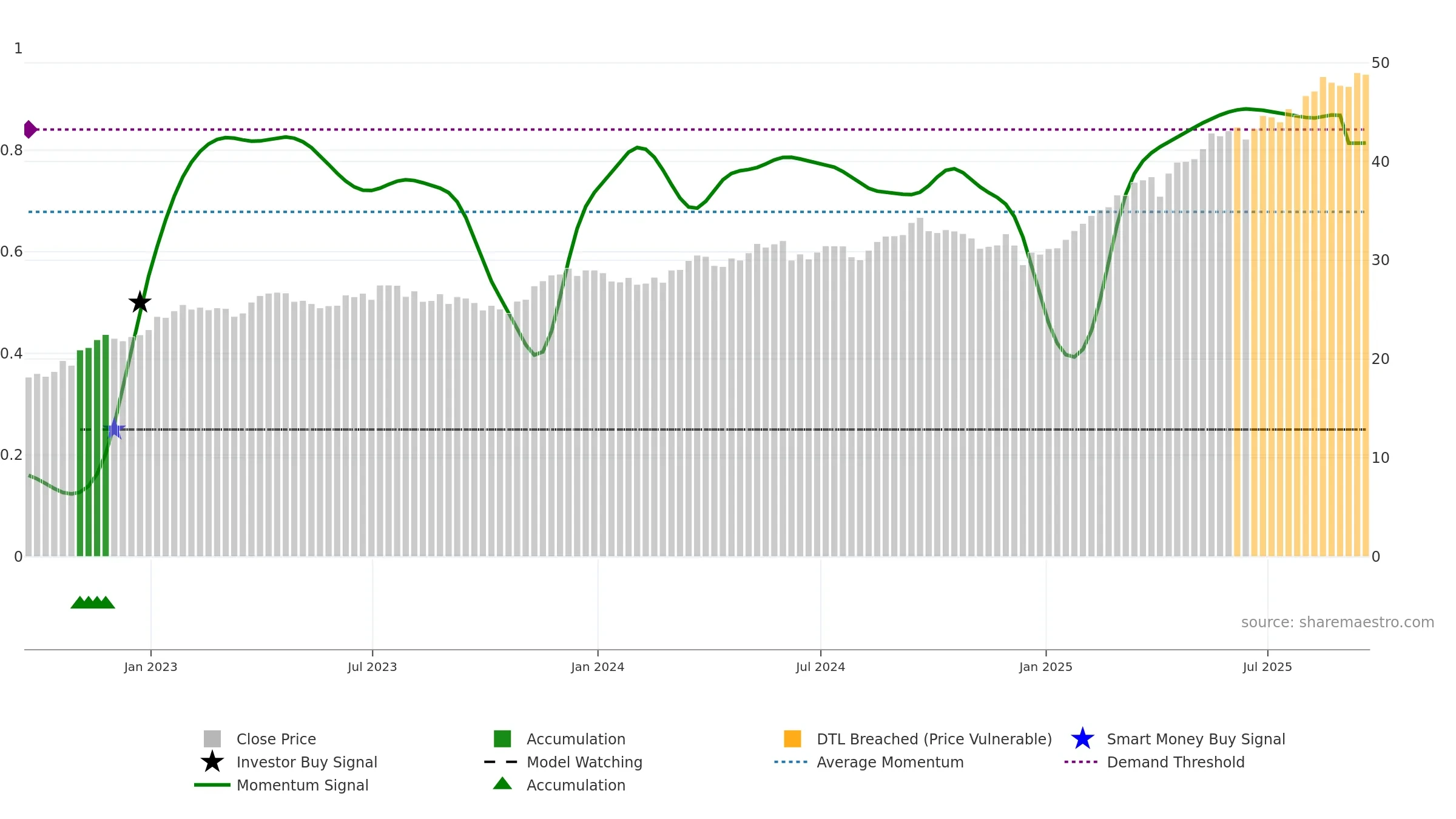
Task: Click the right axis value 50
Action: point(1380,63)
